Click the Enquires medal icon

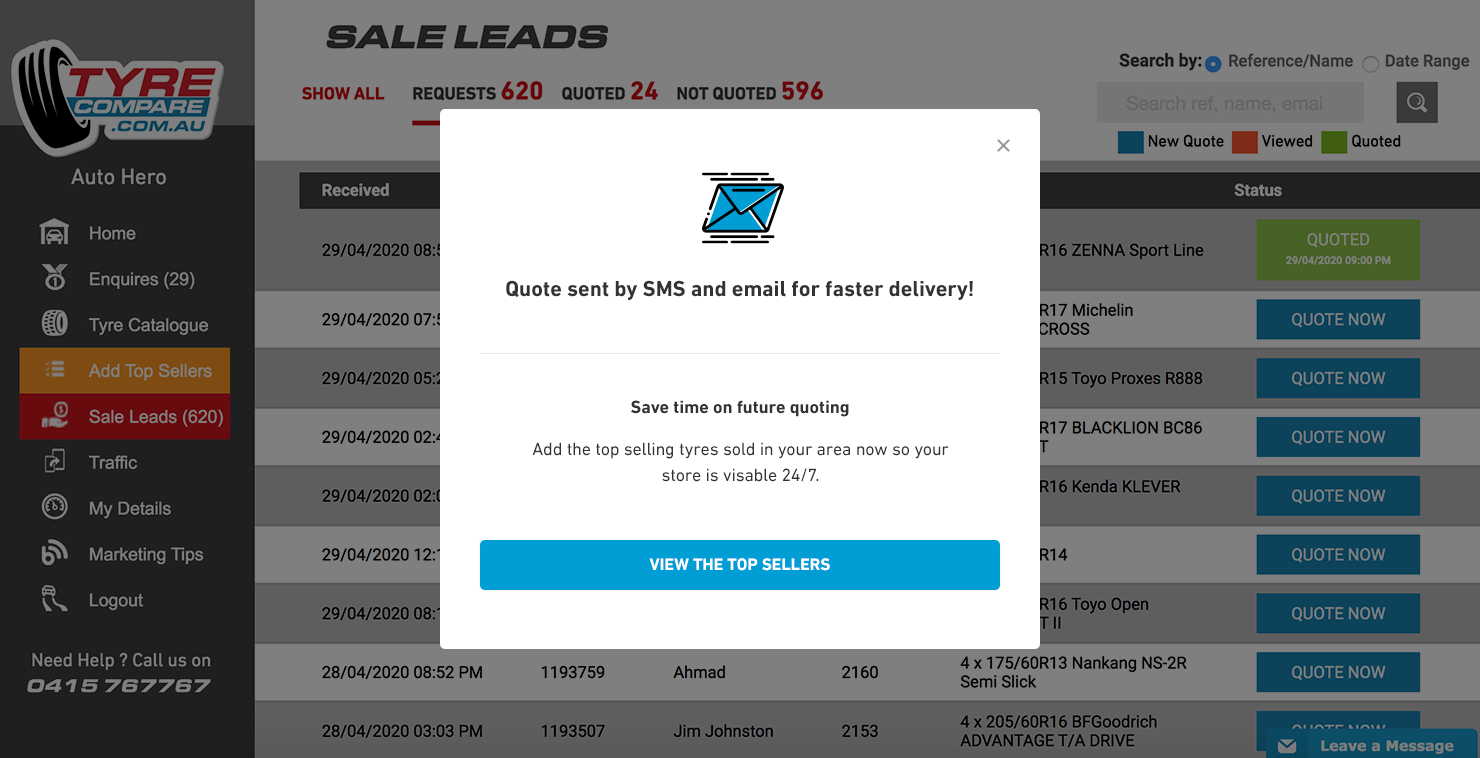[x=54, y=278]
